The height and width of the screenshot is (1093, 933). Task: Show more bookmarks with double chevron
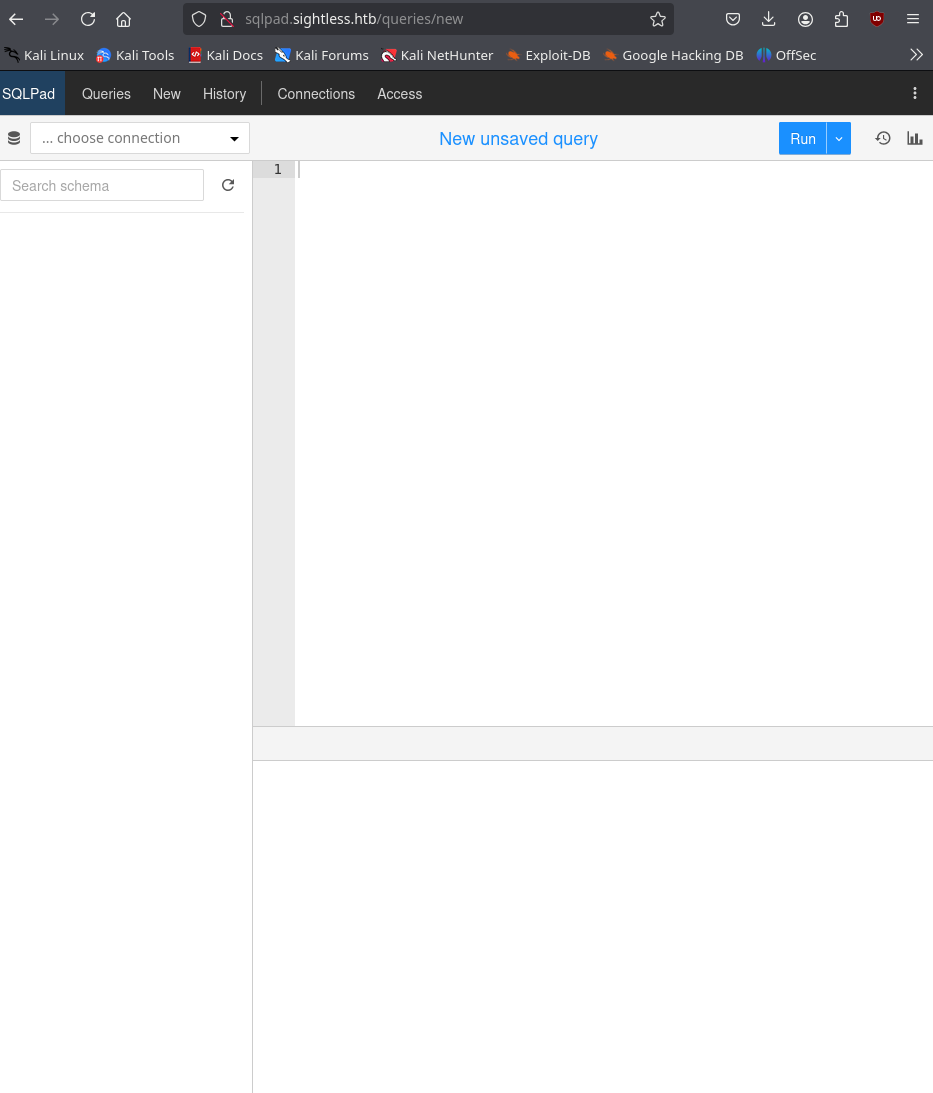tap(916, 55)
